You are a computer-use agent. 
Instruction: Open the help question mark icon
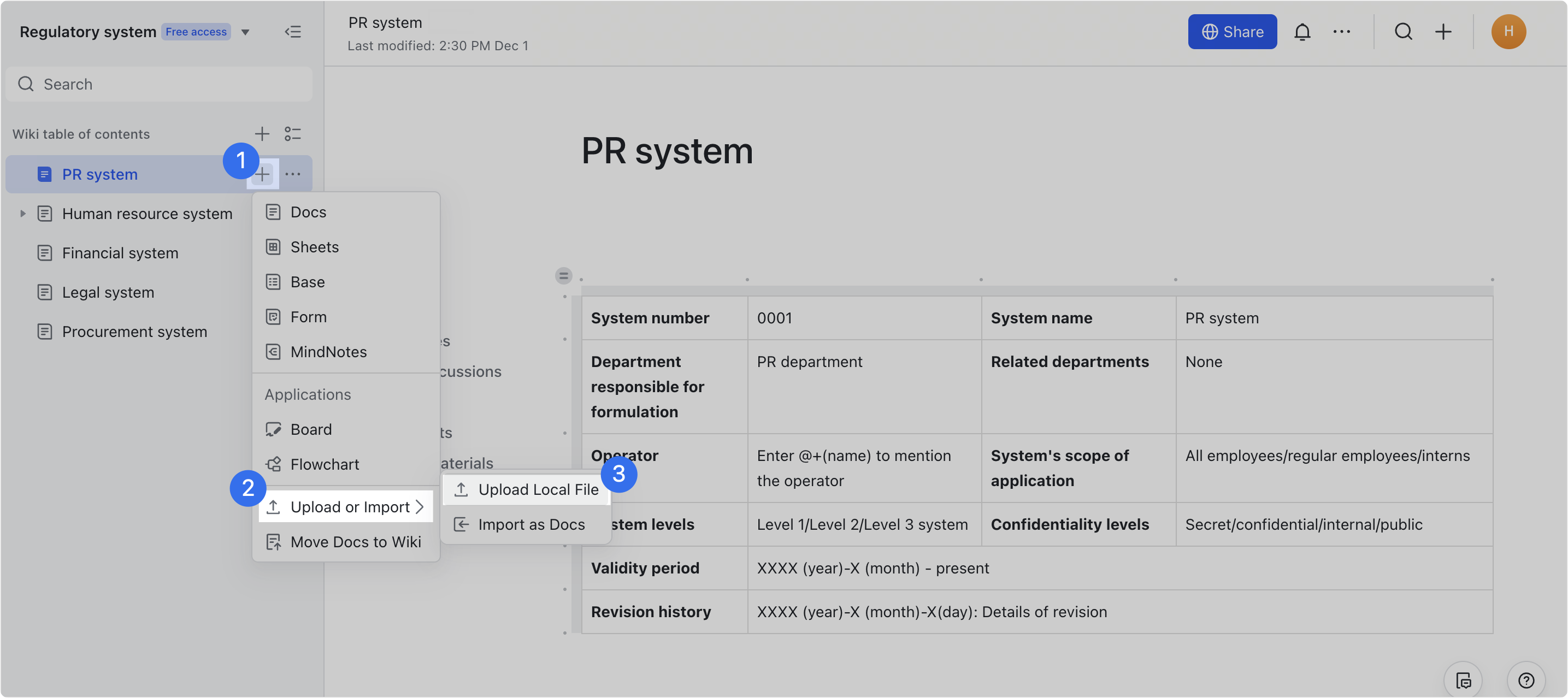[x=1525, y=680]
